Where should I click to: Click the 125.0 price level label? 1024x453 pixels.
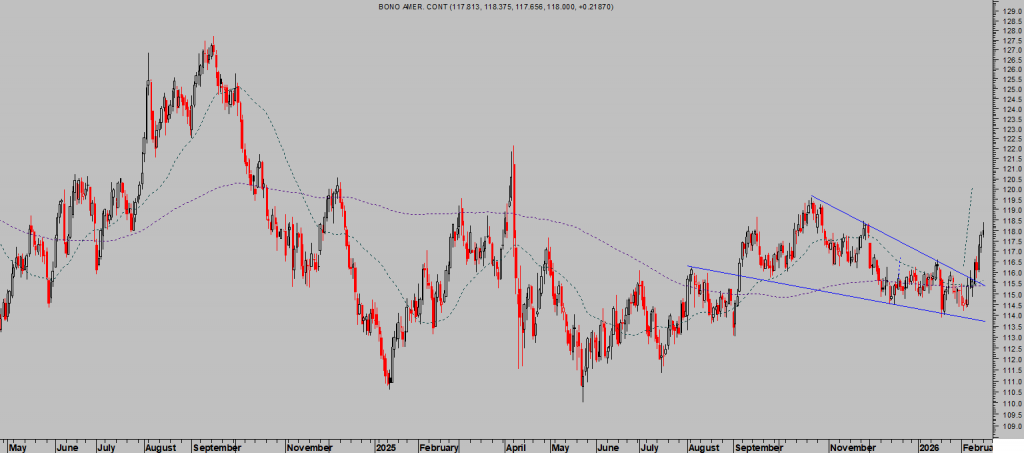tap(1007, 88)
